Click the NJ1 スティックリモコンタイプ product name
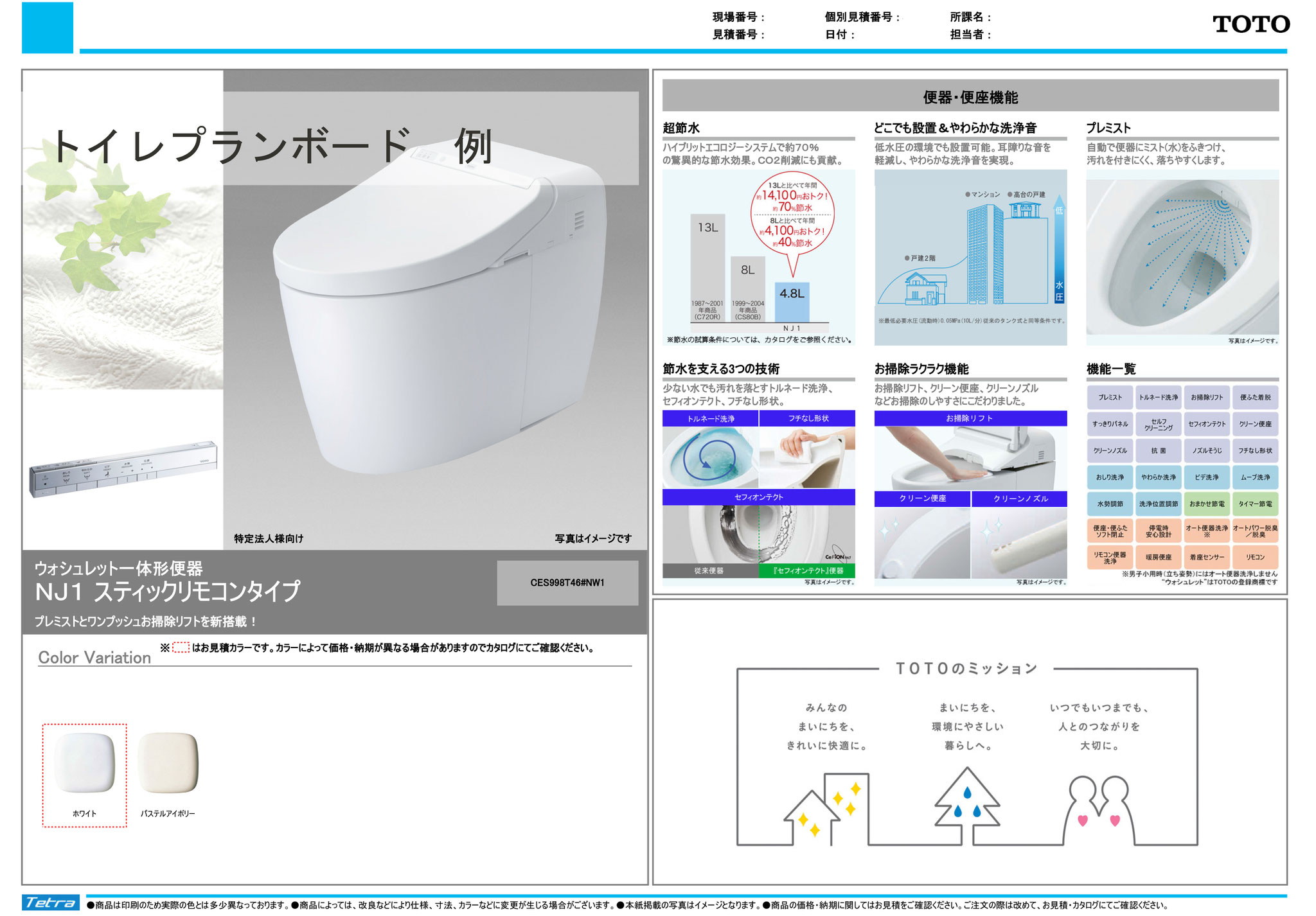 (168, 592)
